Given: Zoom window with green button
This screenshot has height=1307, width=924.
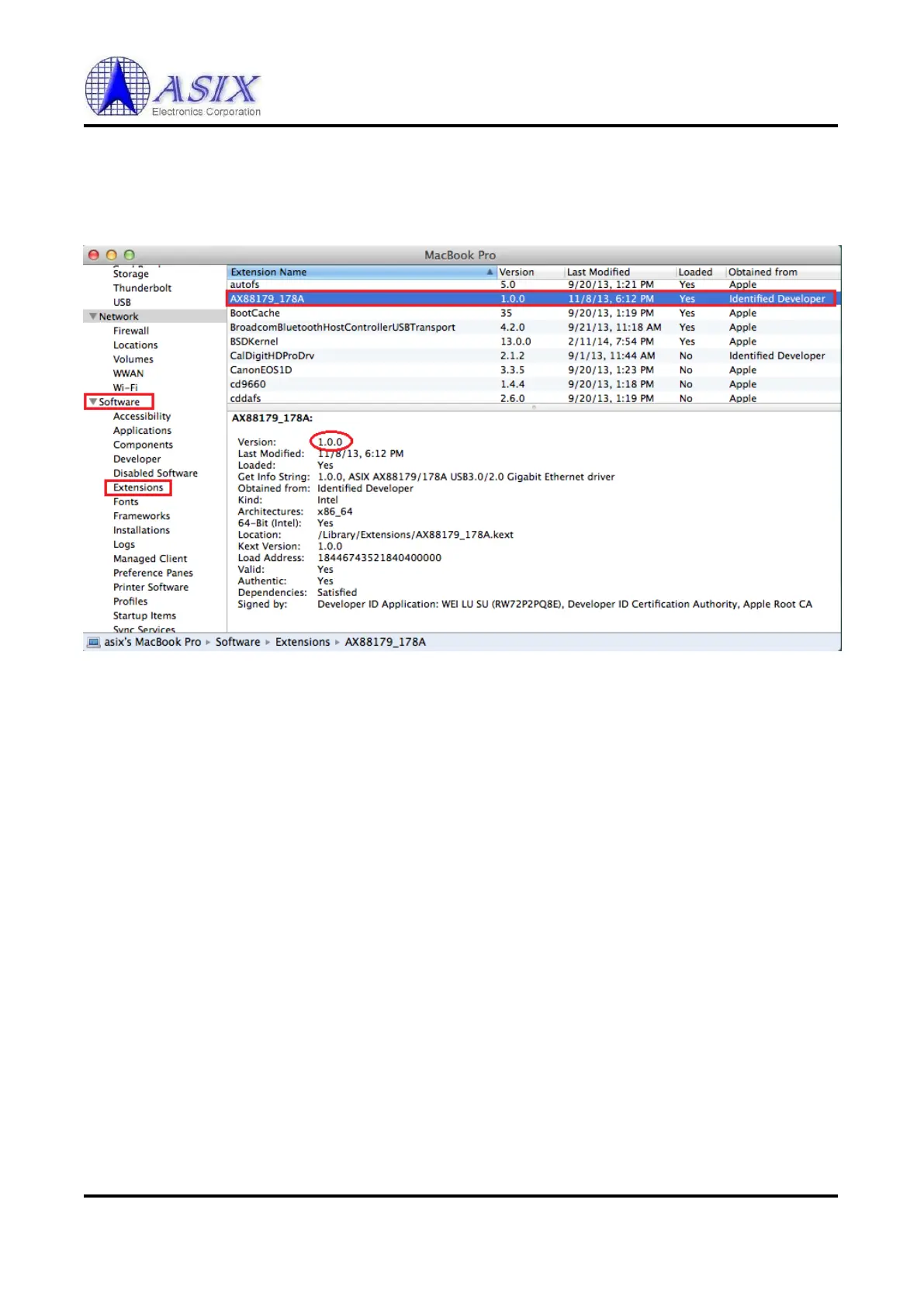Looking at the screenshot, I should point(130,255).
